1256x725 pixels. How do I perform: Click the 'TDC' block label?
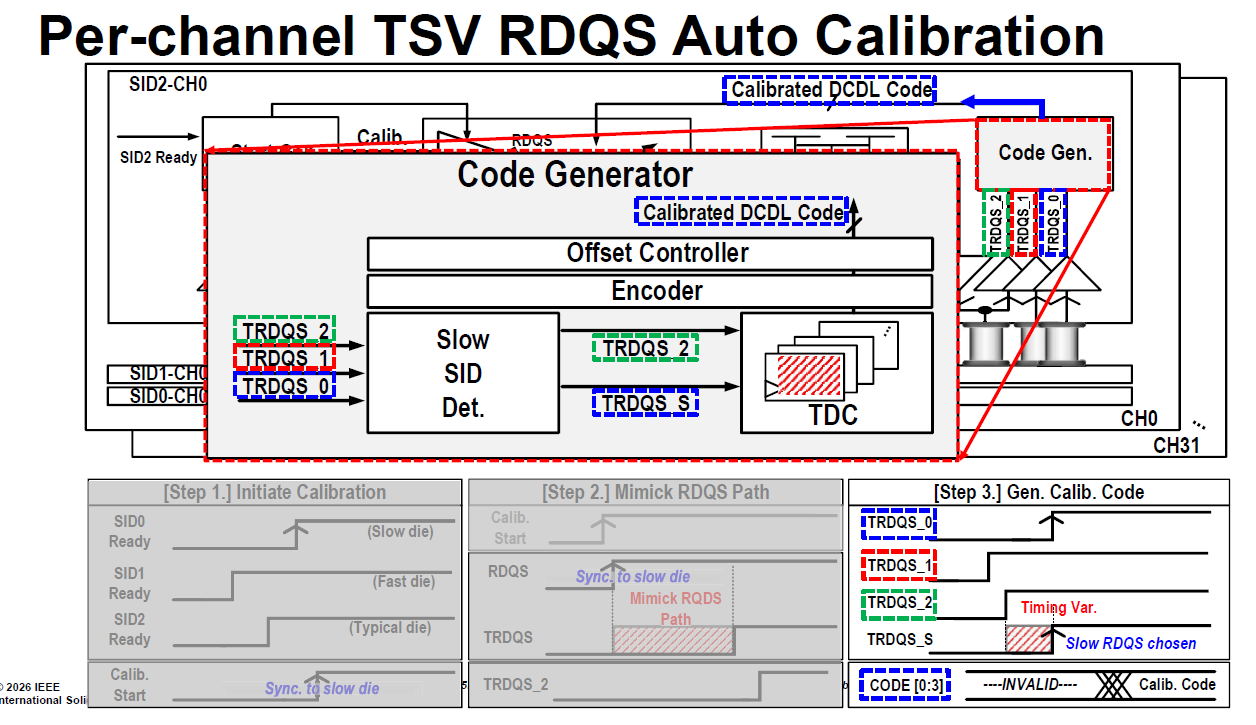click(x=833, y=415)
